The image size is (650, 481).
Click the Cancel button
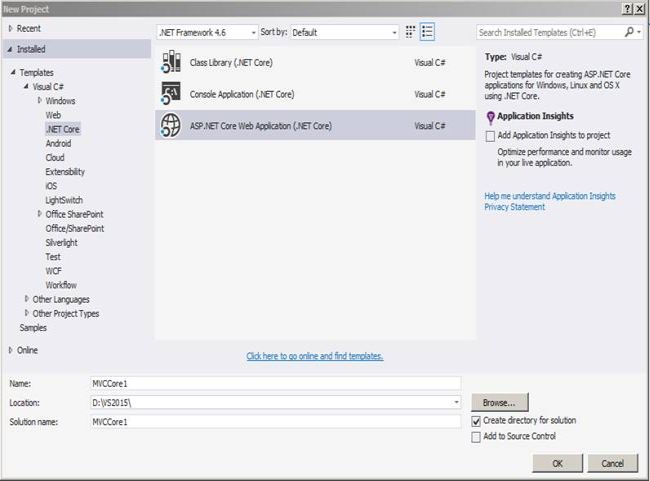tap(612, 463)
